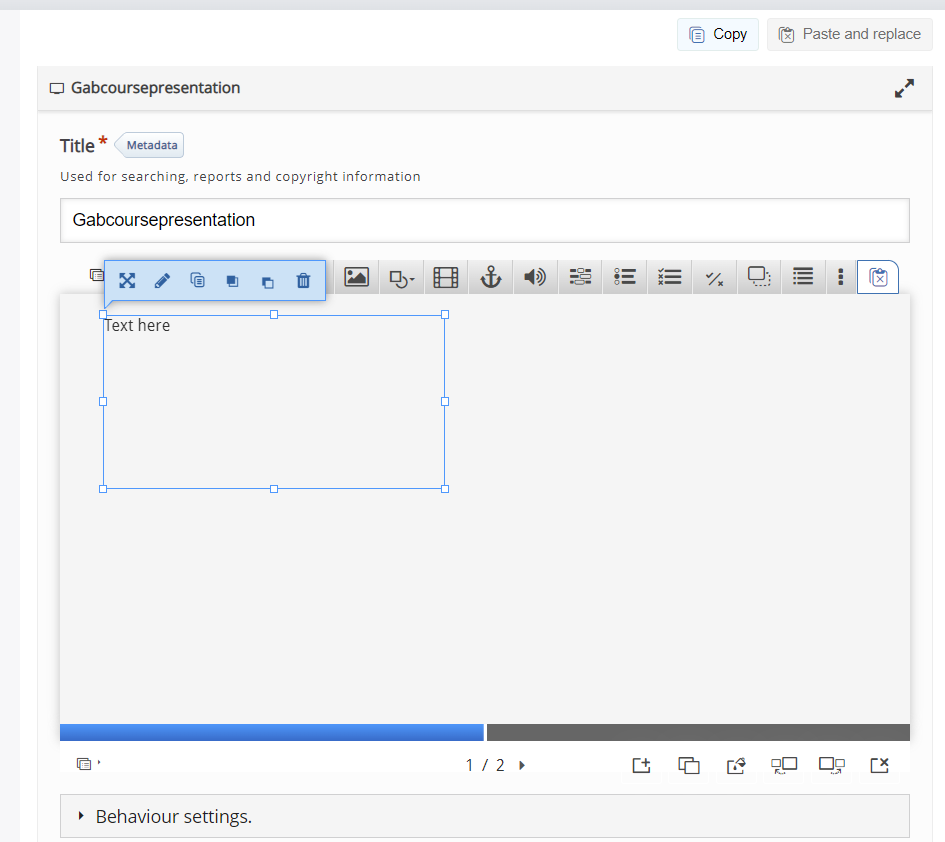Viewport: 945px width, 842px height.
Task: Bring selected element to front
Action: click(233, 281)
